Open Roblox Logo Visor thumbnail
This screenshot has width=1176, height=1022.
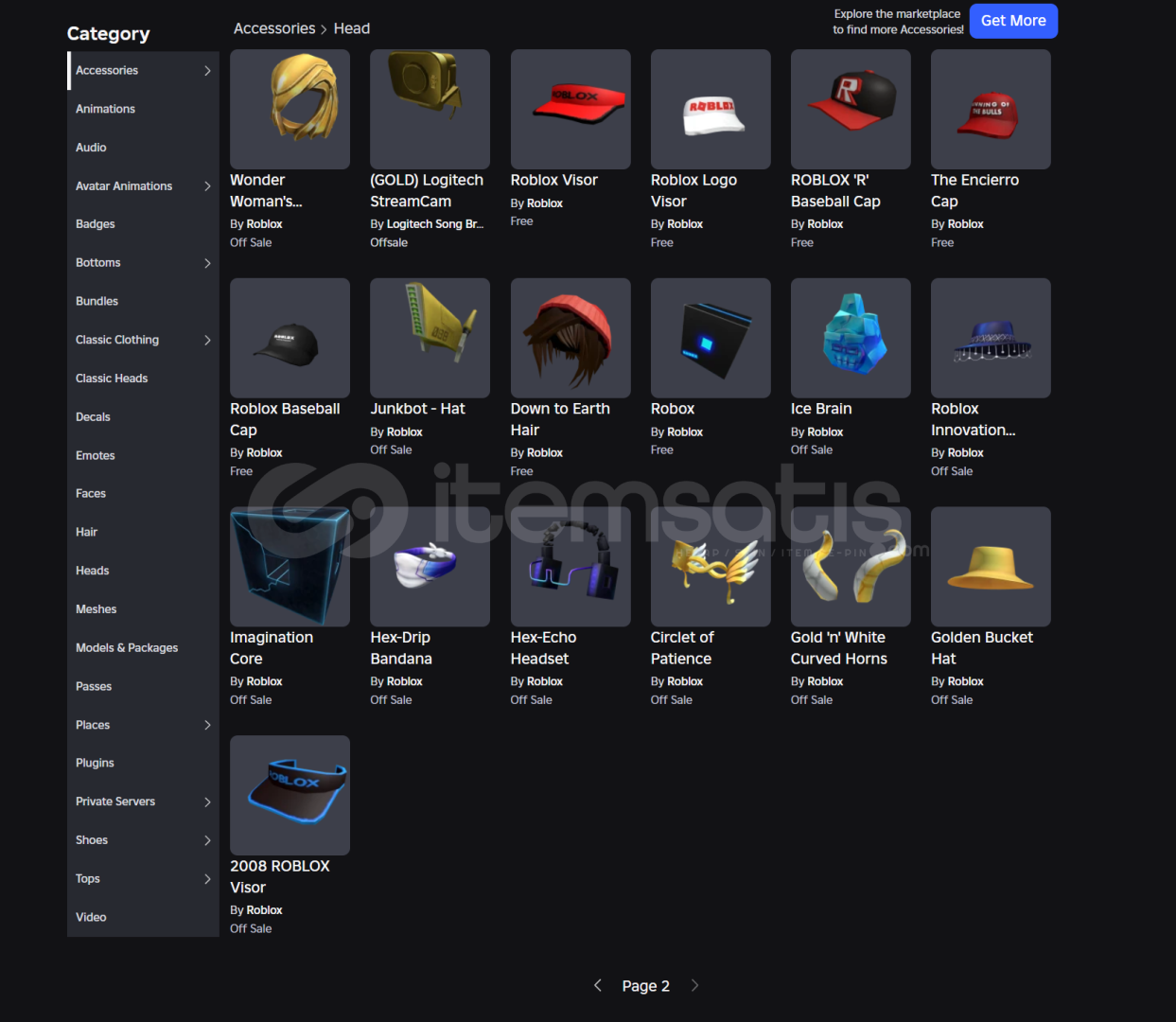coord(711,109)
